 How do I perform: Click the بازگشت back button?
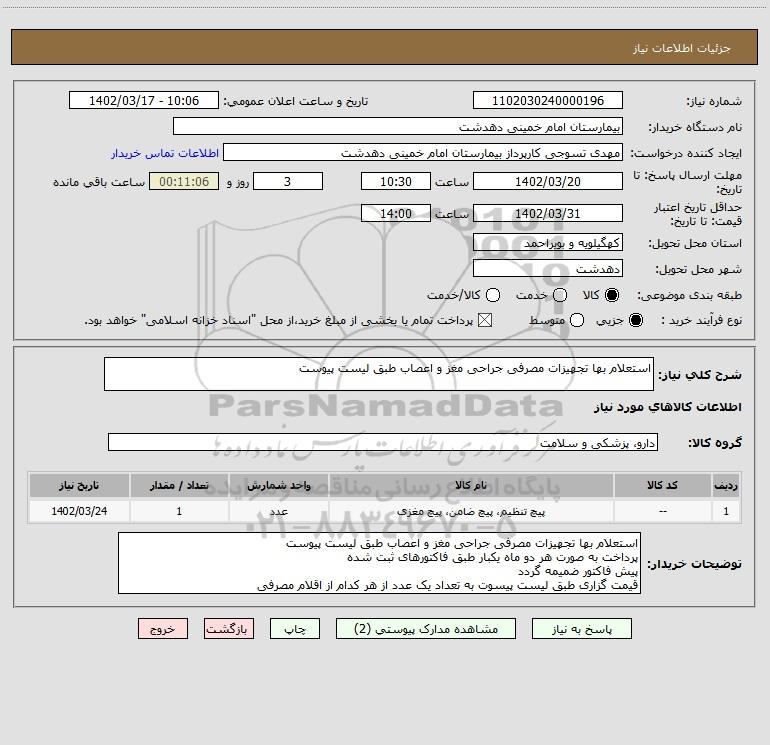pyautogui.click(x=229, y=629)
